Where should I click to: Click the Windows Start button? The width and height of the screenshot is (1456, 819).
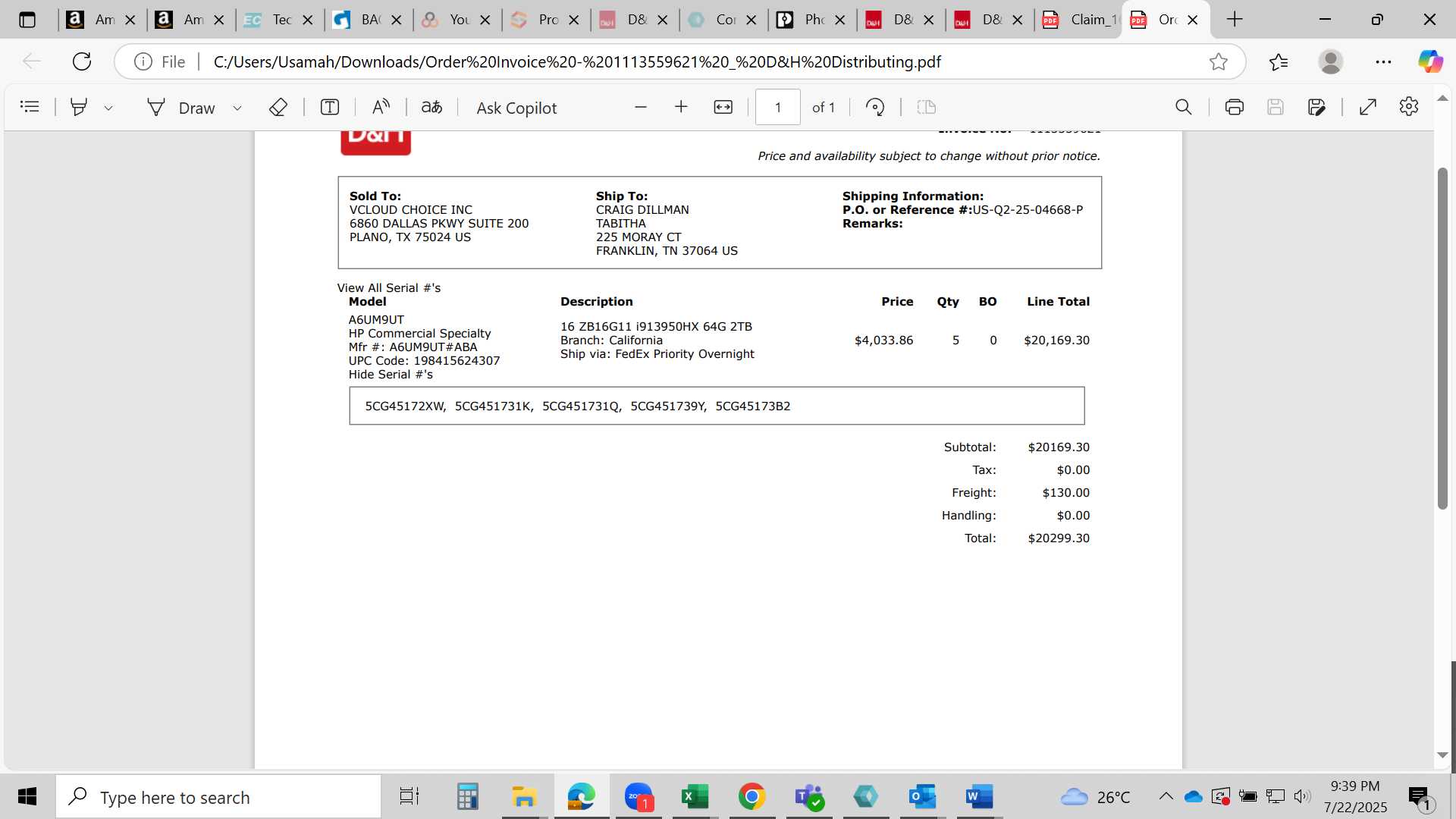click(27, 796)
